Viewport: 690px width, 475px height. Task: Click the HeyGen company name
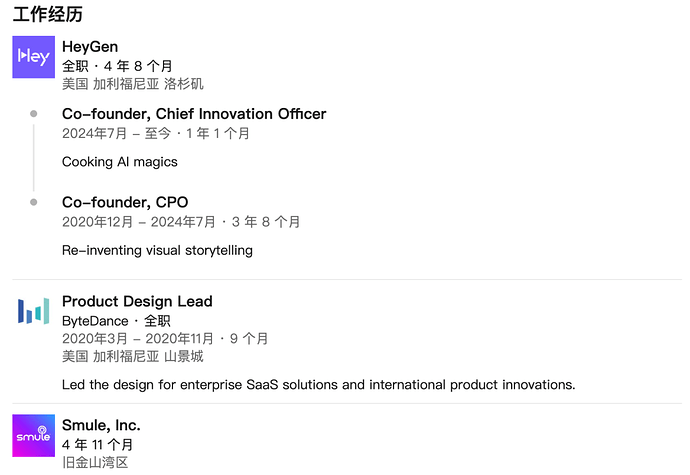tap(90, 47)
